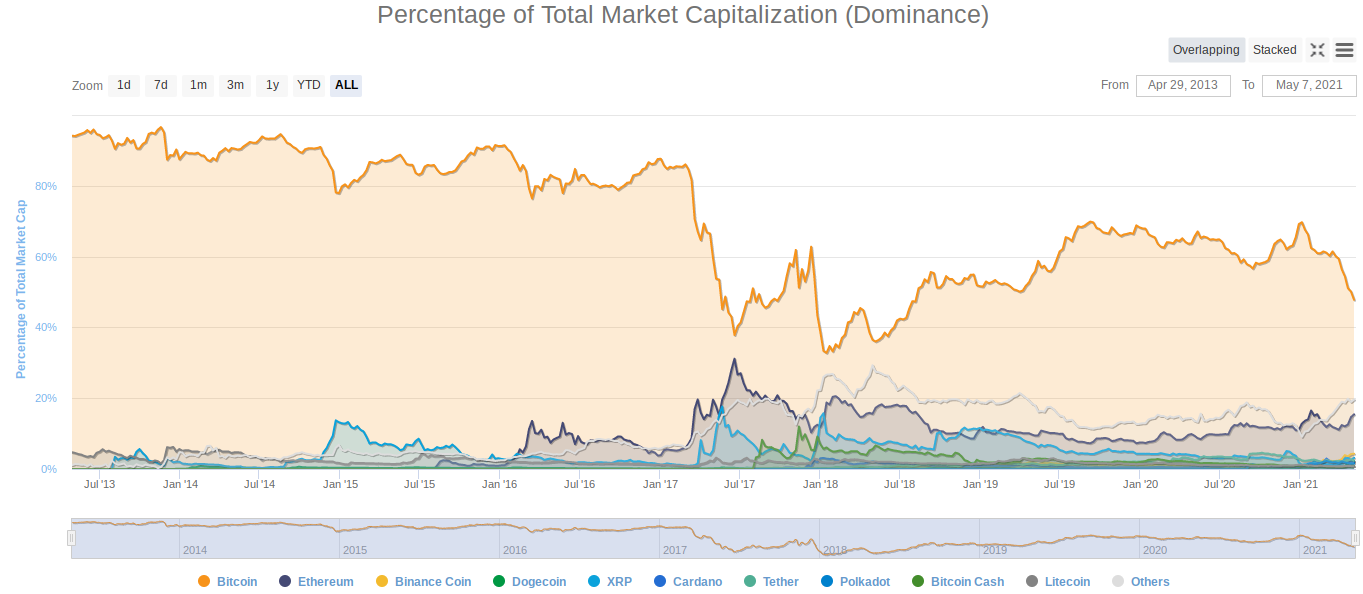Toggle the Others legend item
The height and width of the screenshot is (594, 1363).
coord(1140,581)
